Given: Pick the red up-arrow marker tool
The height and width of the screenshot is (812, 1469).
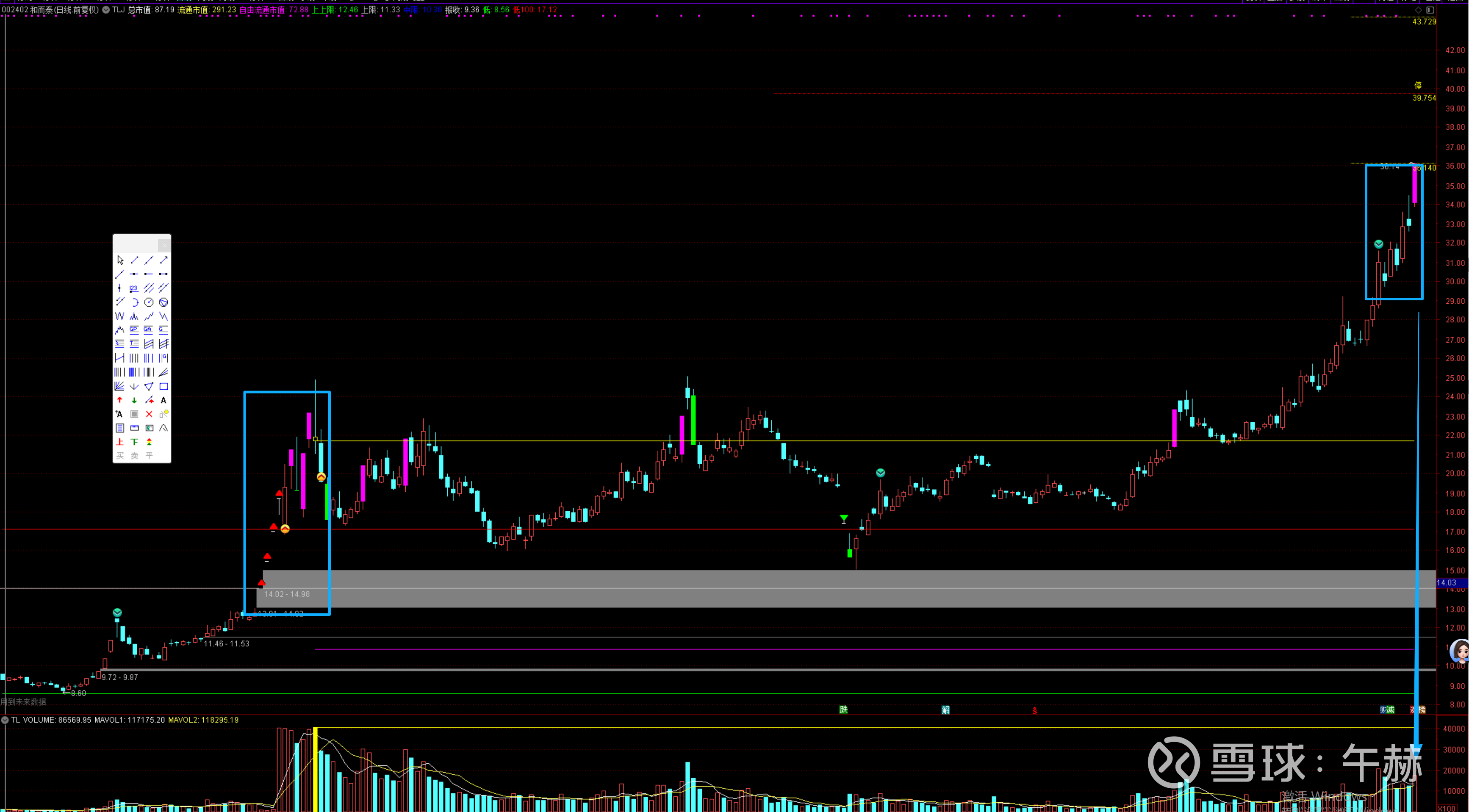Looking at the screenshot, I should (120, 400).
